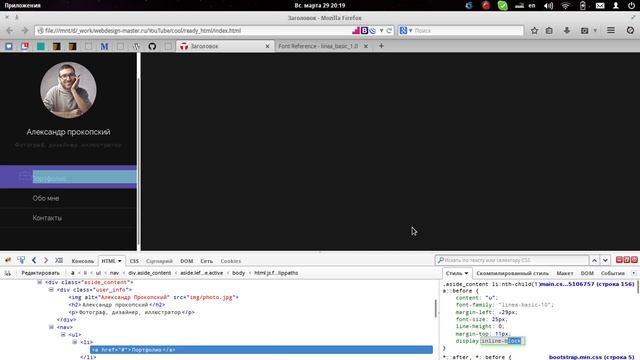Click the Обо мне sidebar link

(46, 198)
